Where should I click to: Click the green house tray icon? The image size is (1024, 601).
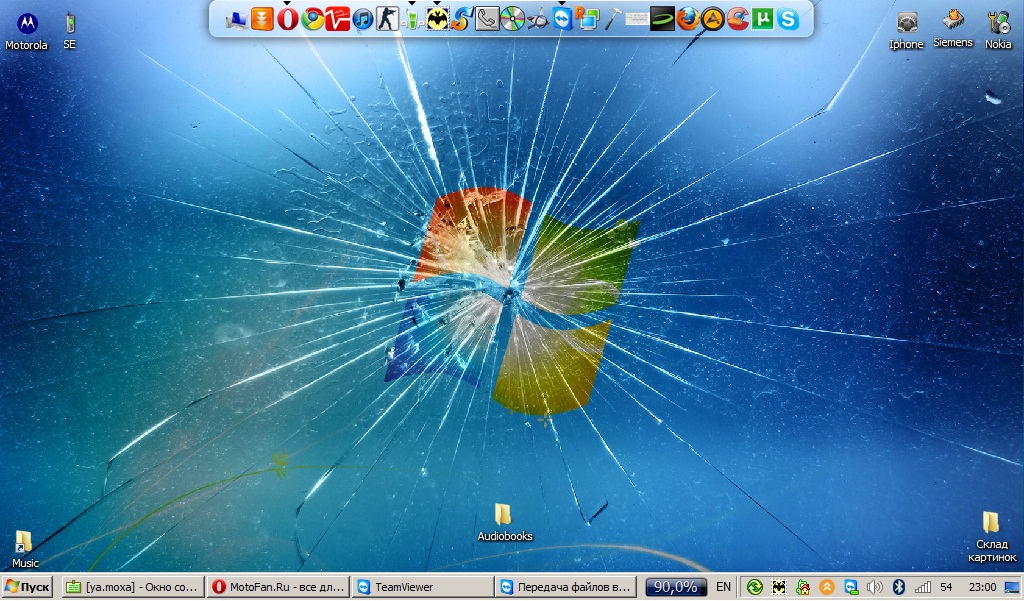point(803,587)
